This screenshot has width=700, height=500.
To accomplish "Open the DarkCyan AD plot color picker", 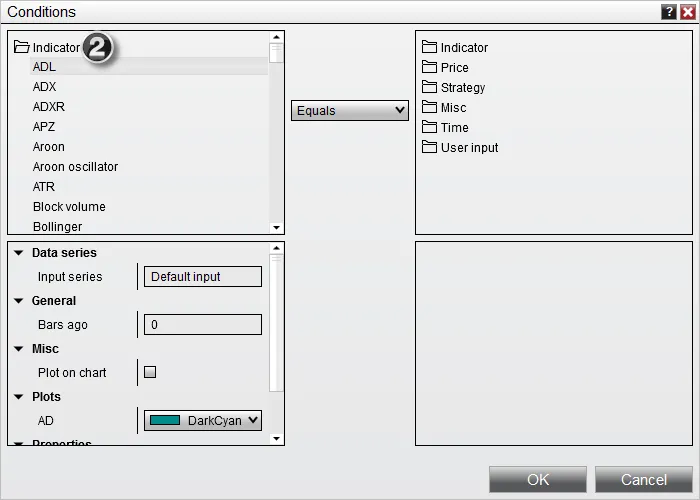I will coord(203,420).
